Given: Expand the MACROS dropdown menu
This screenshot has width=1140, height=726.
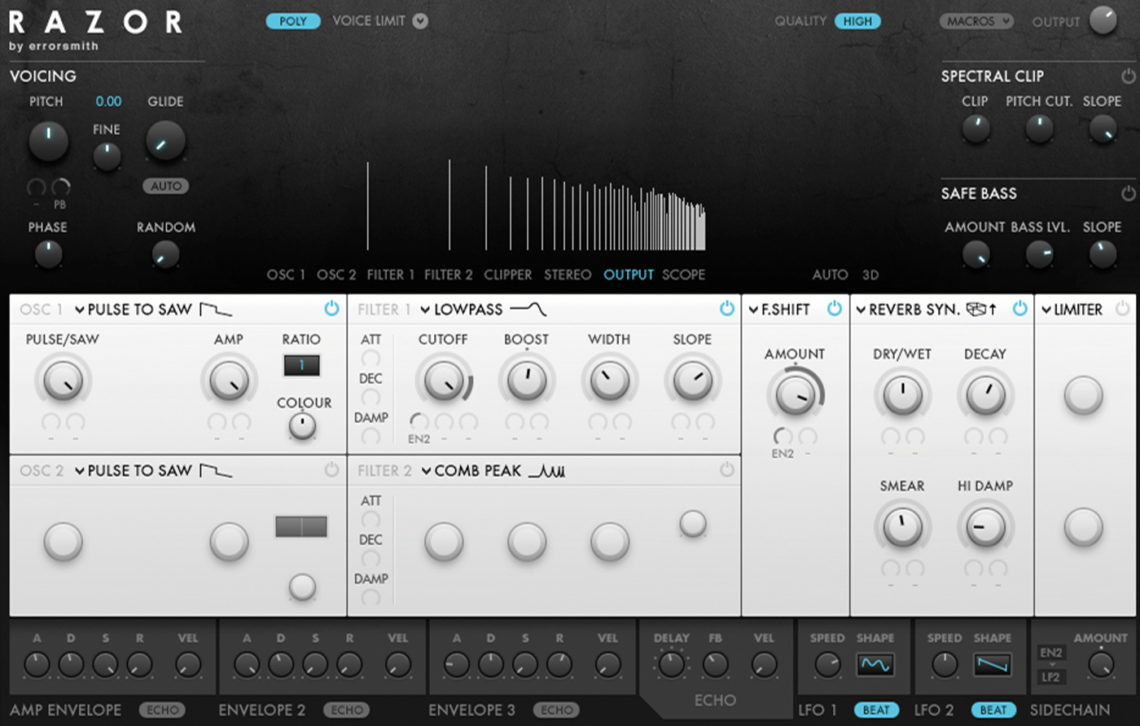Looking at the screenshot, I should pos(976,20).
